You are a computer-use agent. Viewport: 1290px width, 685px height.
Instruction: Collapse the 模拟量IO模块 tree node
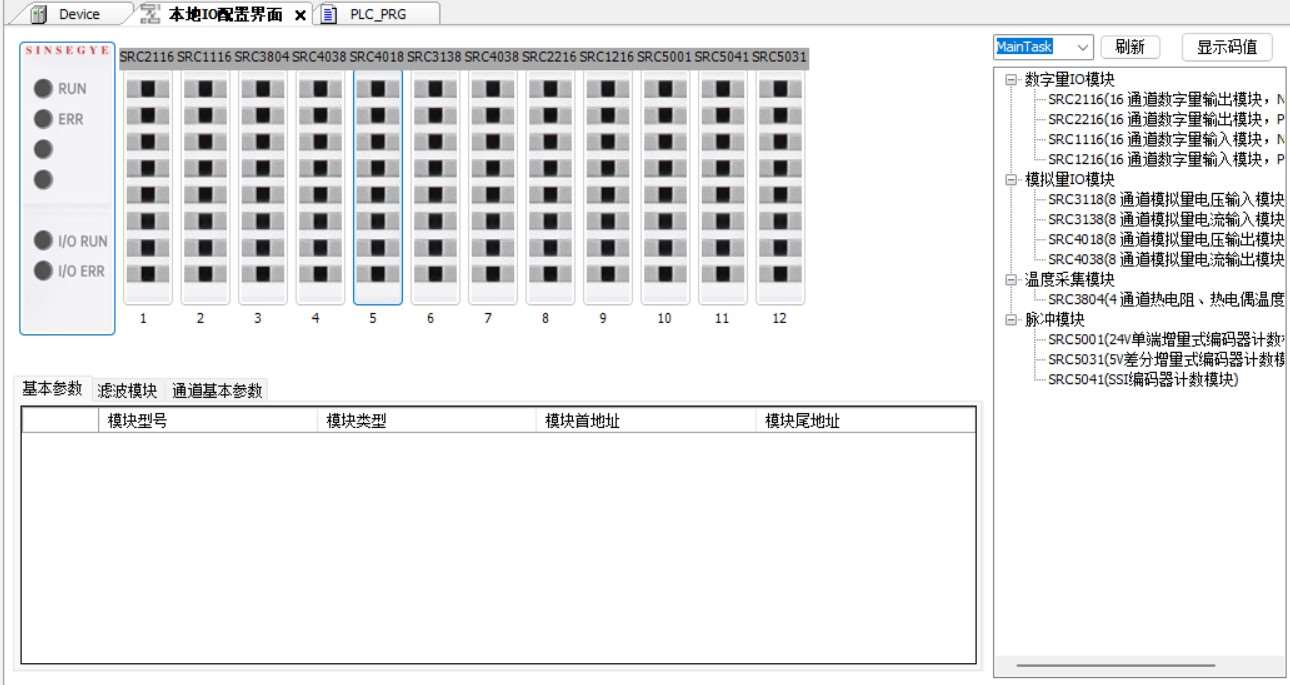(x=1011, y=180)
